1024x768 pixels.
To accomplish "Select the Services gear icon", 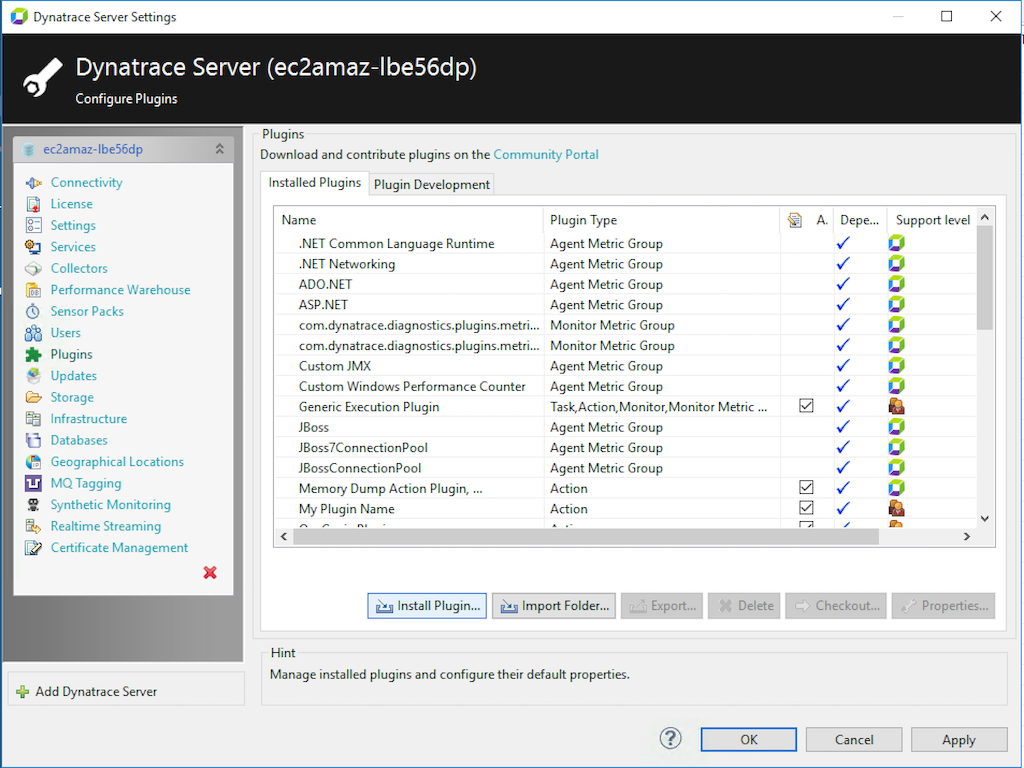I will pos(33,247).
